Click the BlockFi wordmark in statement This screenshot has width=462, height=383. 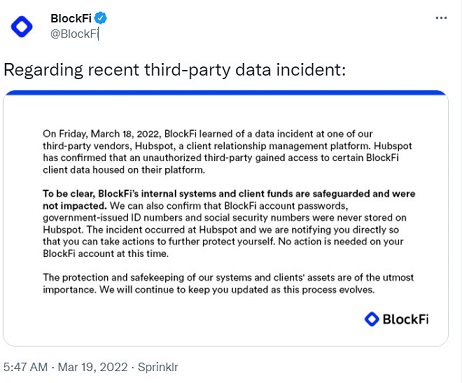405,319
